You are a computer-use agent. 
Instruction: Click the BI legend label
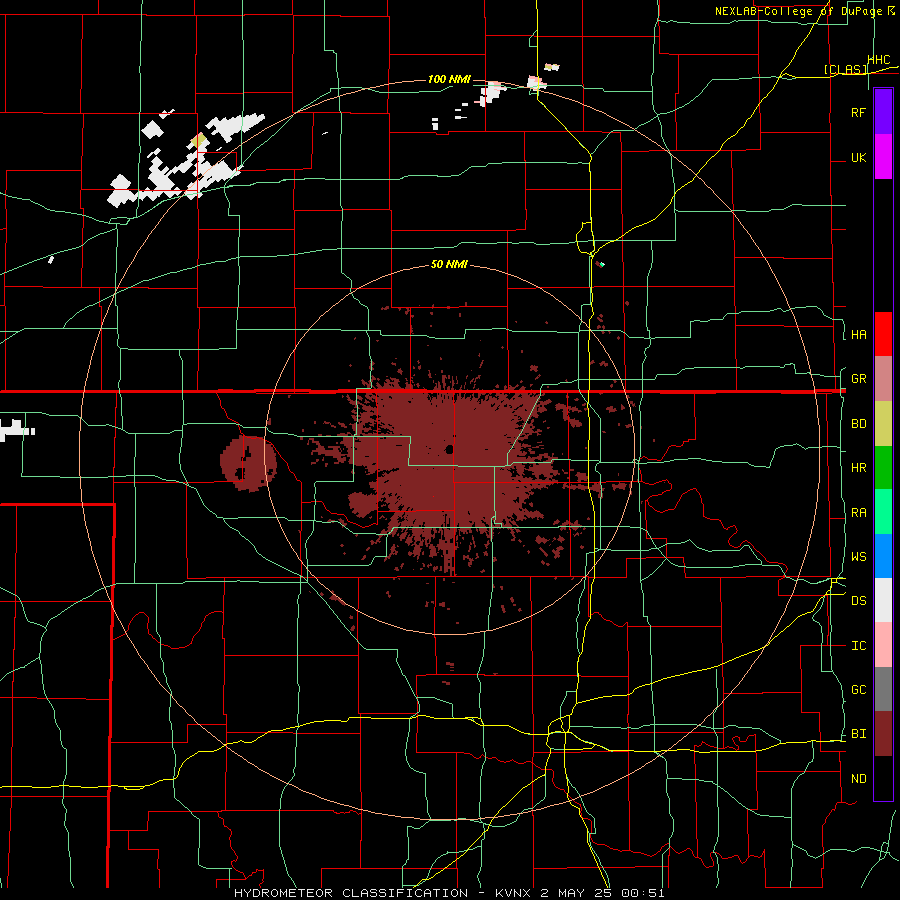pyautogui.click(x=858, y=734)
